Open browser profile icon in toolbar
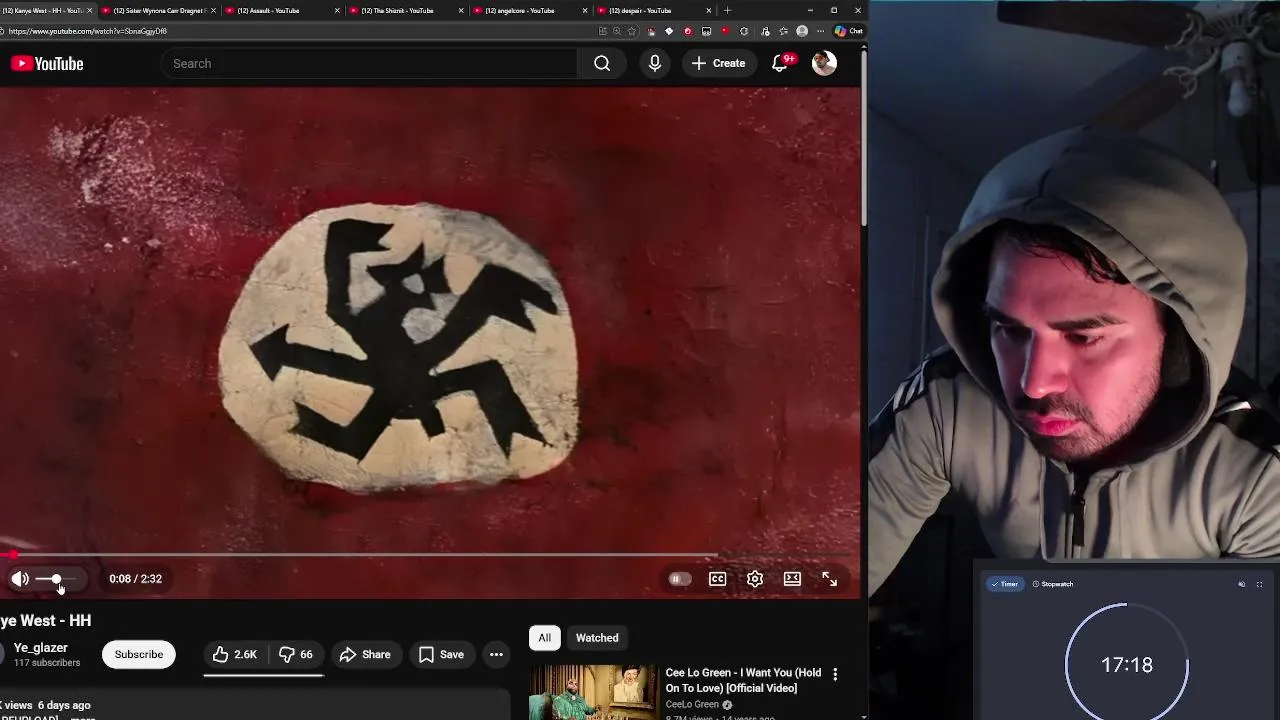The width and height of the screenshot is (1280, 720). click(x=802, y=31)
